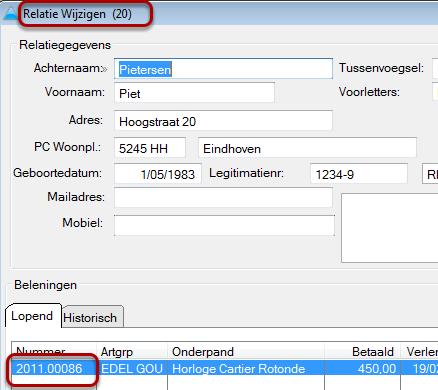
Task: Click the blue triangle window icon
Action: [x=10, y=13]
